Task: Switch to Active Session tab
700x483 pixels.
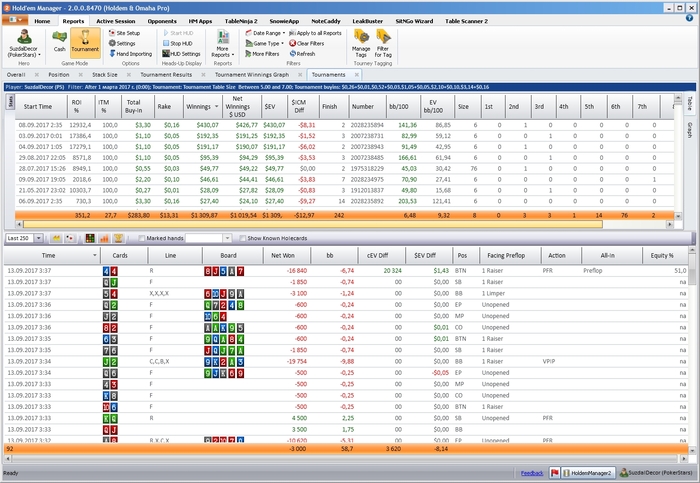Action: click(116, 21)
